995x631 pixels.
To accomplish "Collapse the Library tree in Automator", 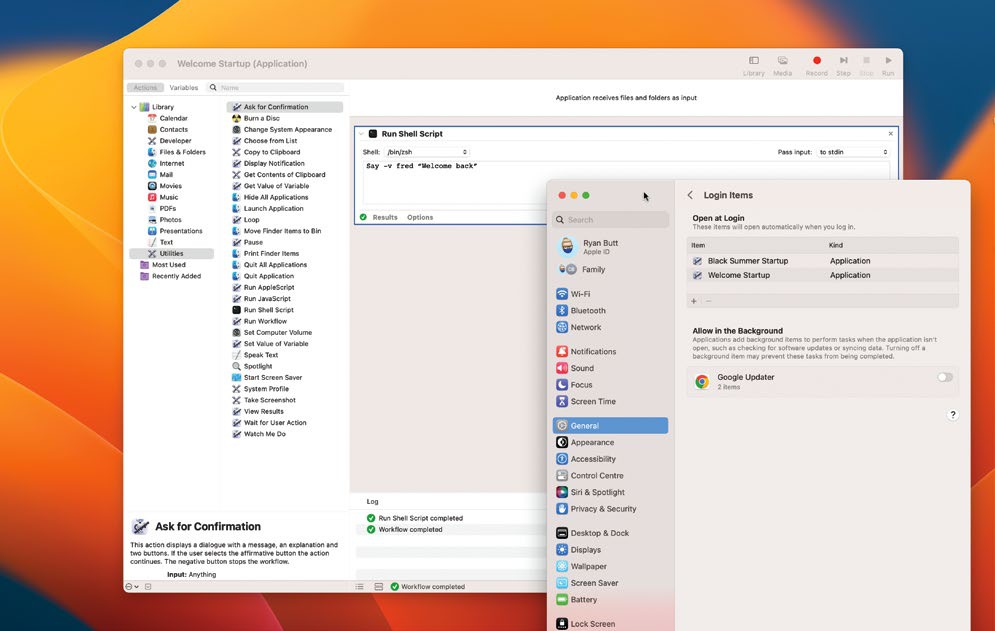I will point(134,107).
